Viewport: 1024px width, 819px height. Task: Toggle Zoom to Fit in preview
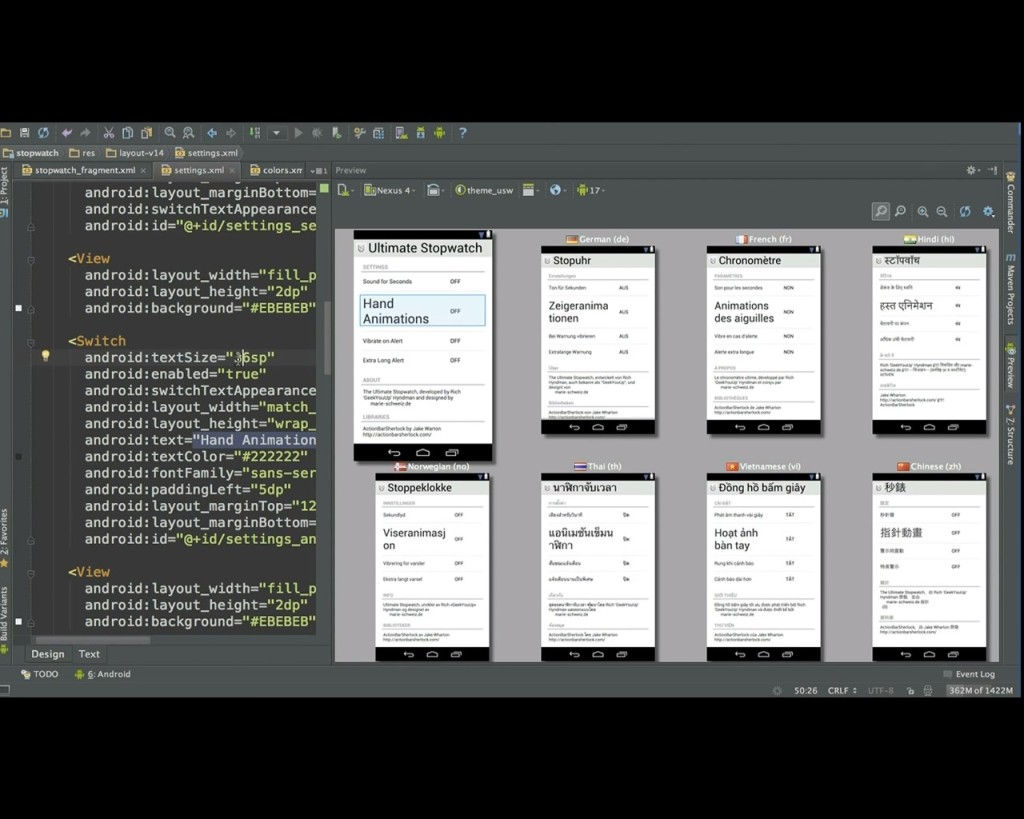pyautogui.click(x=881, y=211)
